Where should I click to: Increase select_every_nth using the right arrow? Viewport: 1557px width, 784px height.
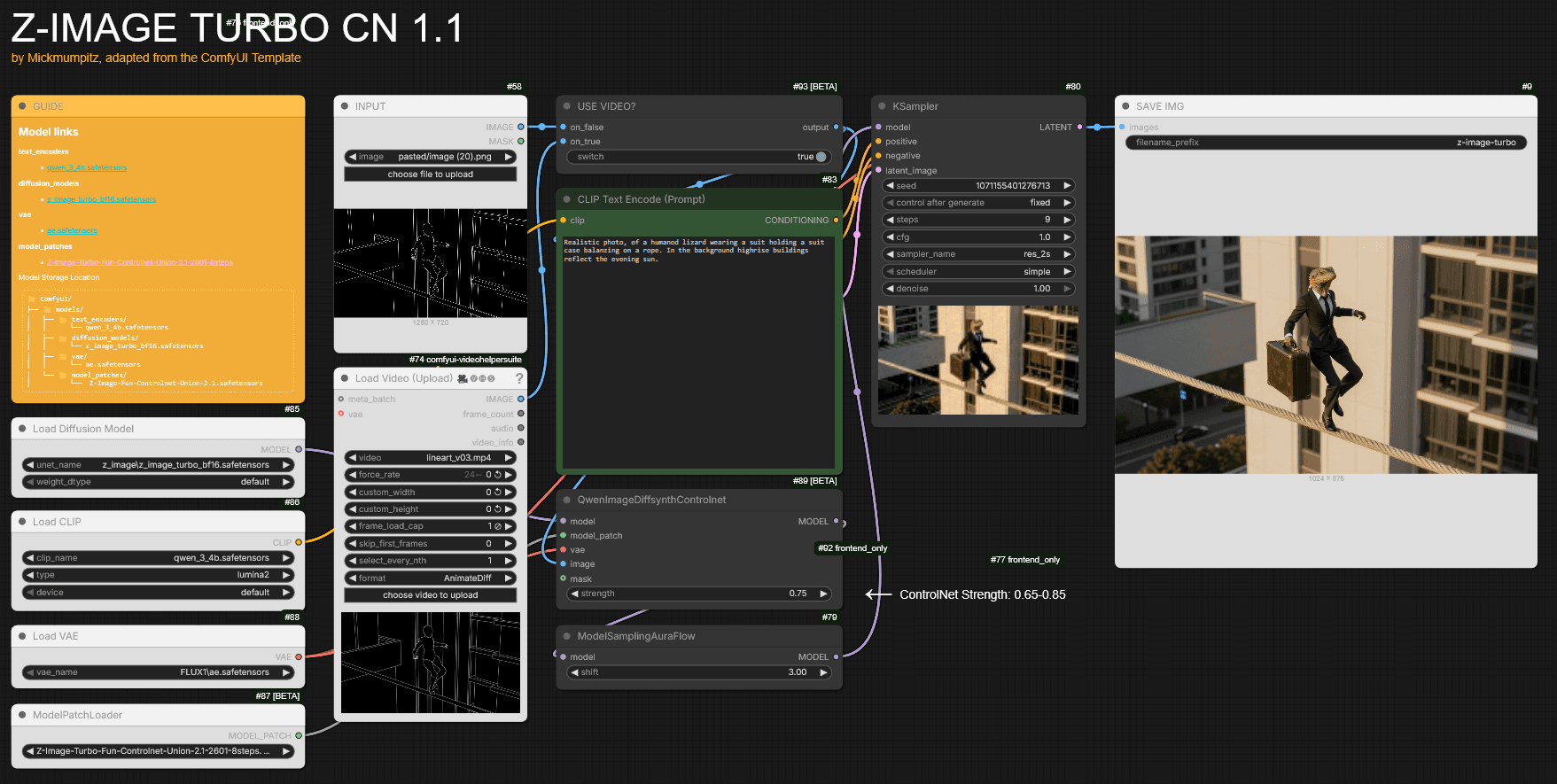click(509, 561)
